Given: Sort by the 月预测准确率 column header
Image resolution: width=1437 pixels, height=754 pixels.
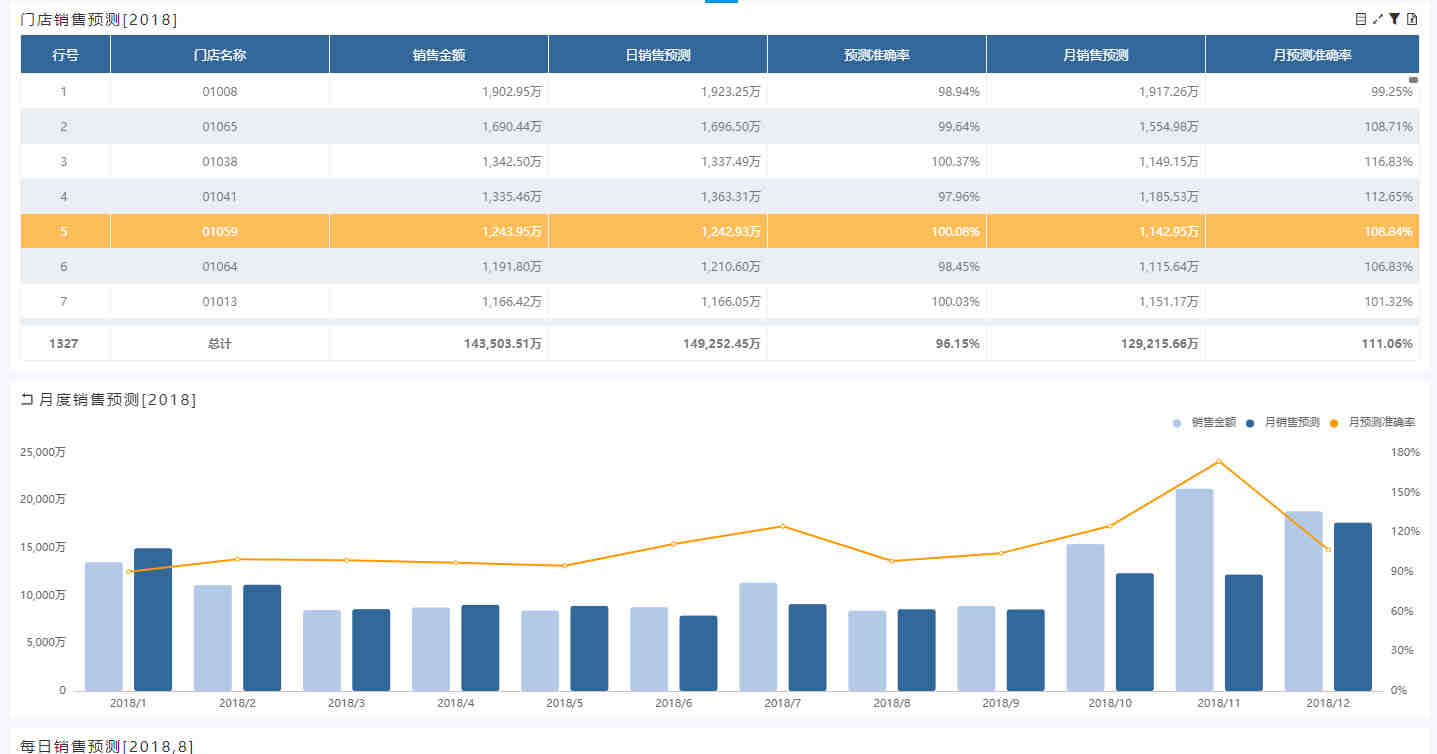Looking at the screenshot, I should pyautogui.click(x=1313, y=55).
